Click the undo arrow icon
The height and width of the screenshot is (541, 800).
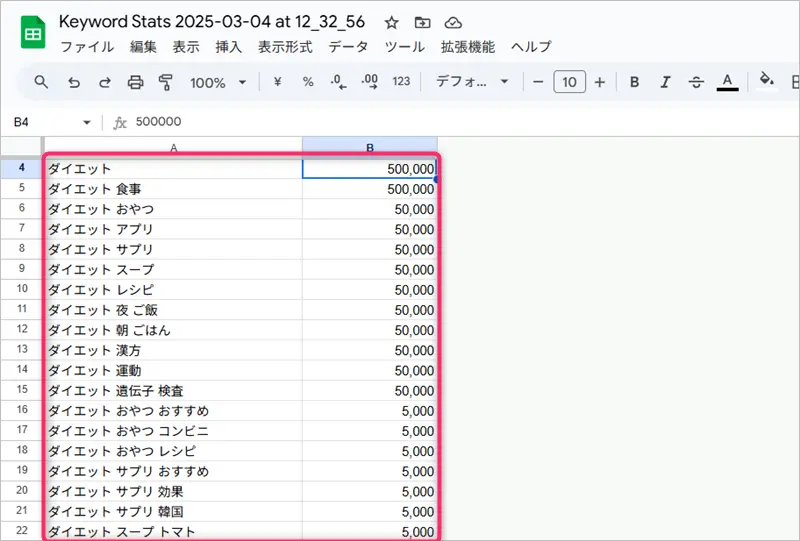point(73,82)
